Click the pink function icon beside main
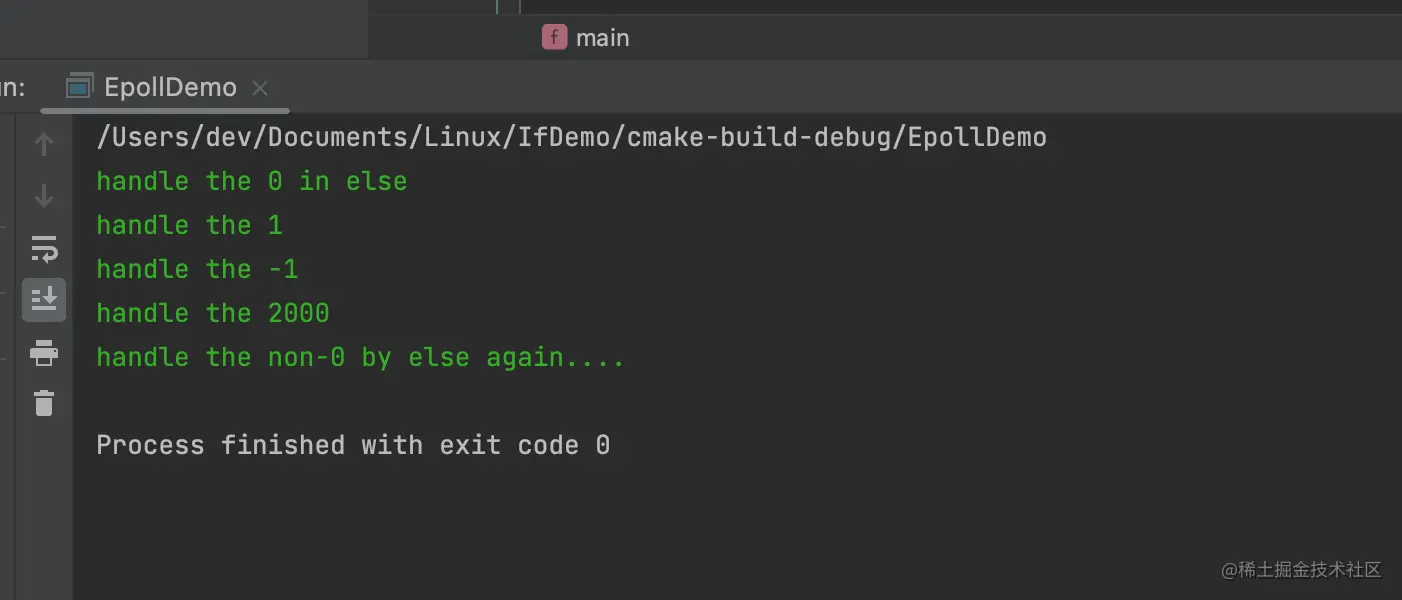1402x600 pixels. pos(554,38)
